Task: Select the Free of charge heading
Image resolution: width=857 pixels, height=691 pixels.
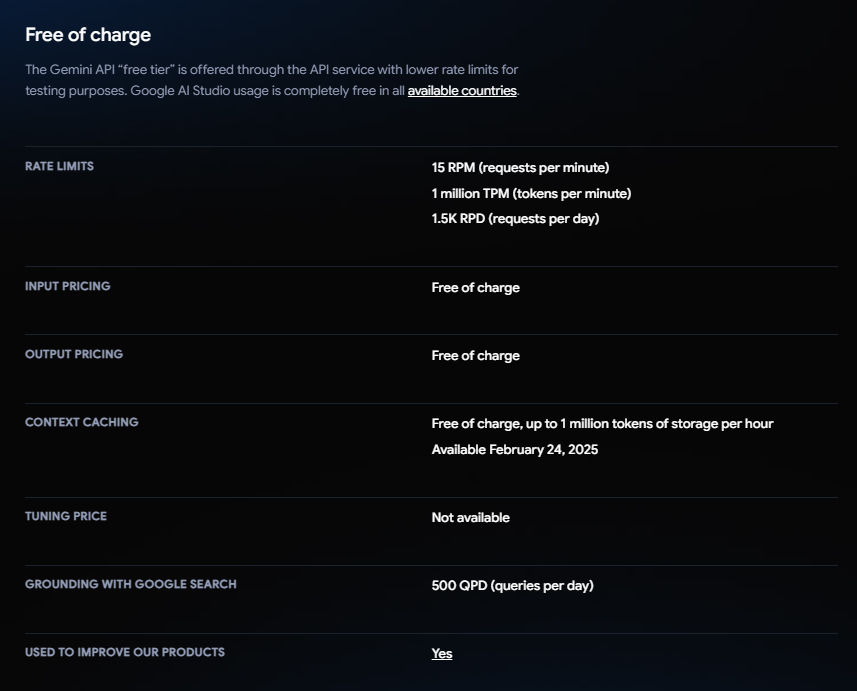Action: 88,34
